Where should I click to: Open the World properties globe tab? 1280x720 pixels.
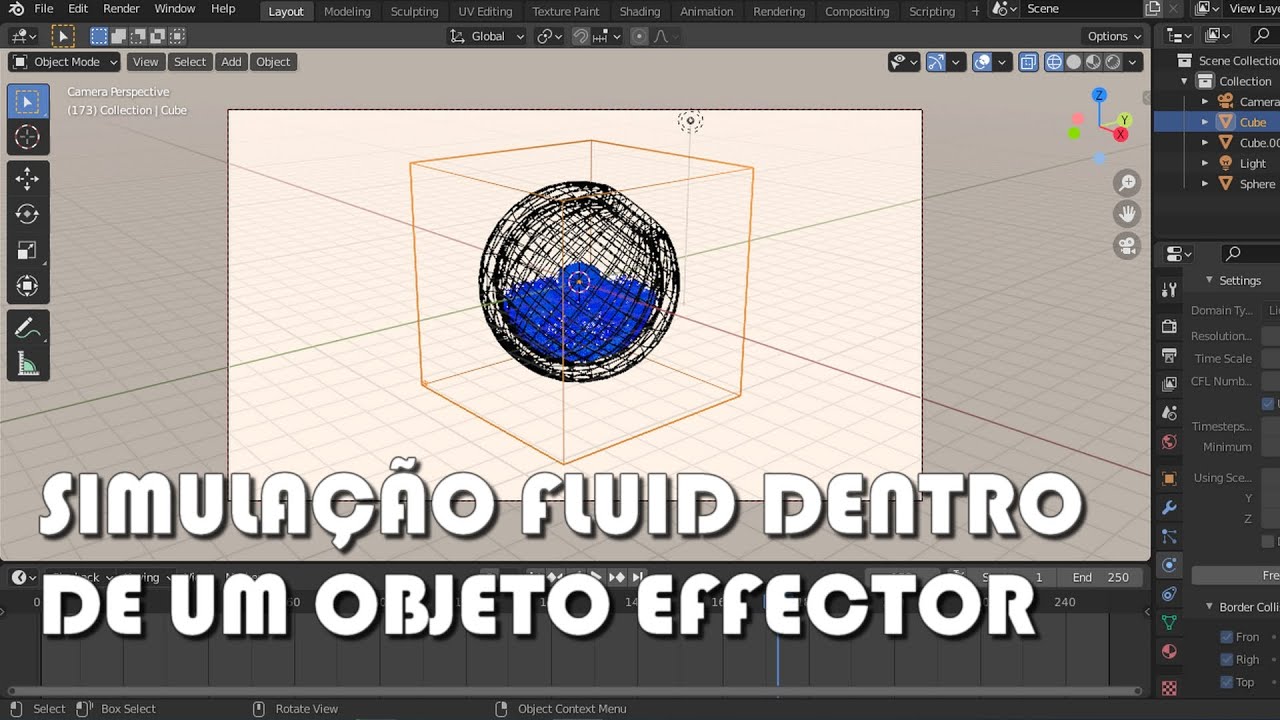[1169, 441]
